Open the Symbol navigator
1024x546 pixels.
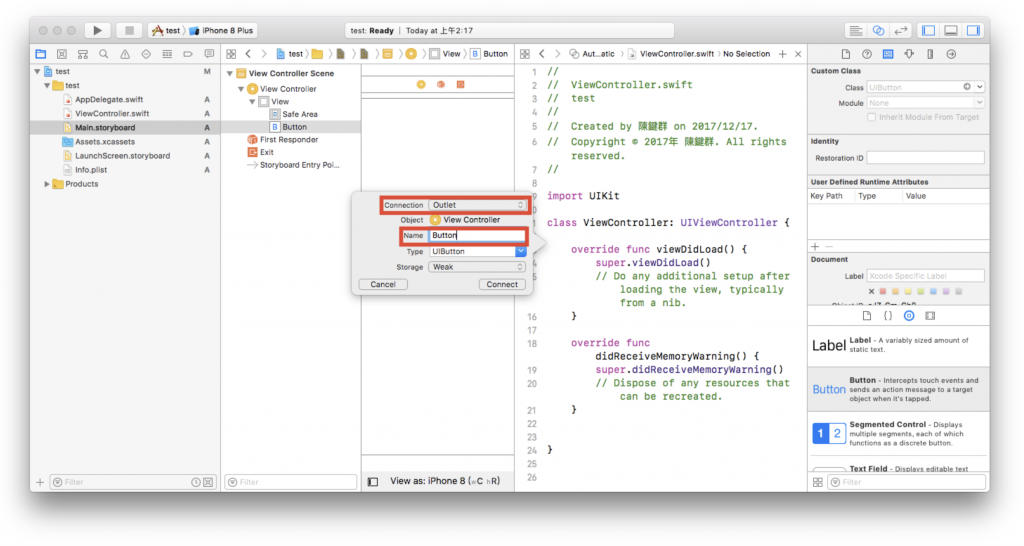82,54
